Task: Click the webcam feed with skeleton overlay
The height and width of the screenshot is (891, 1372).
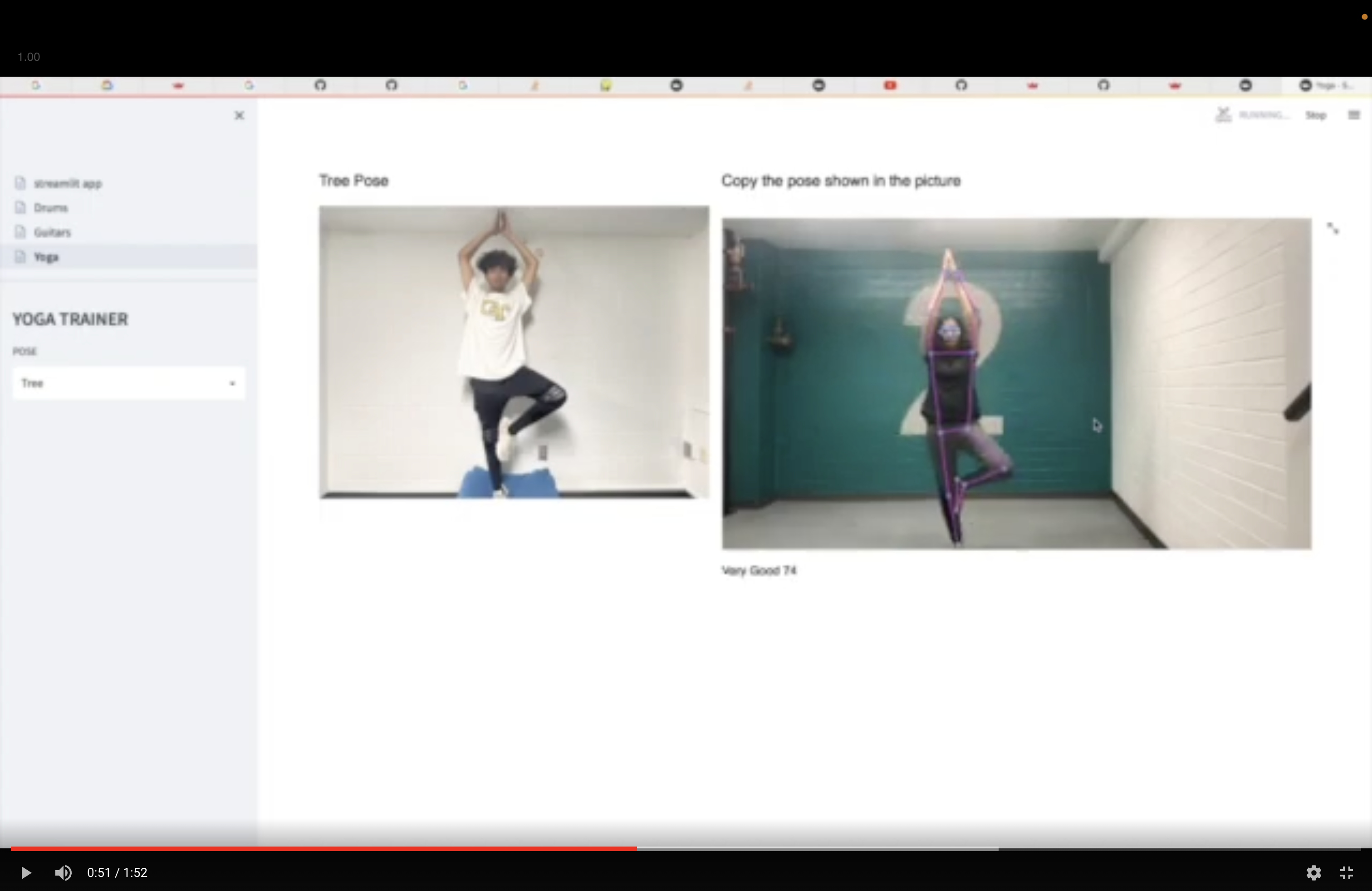Action: tap(1016, 383)
